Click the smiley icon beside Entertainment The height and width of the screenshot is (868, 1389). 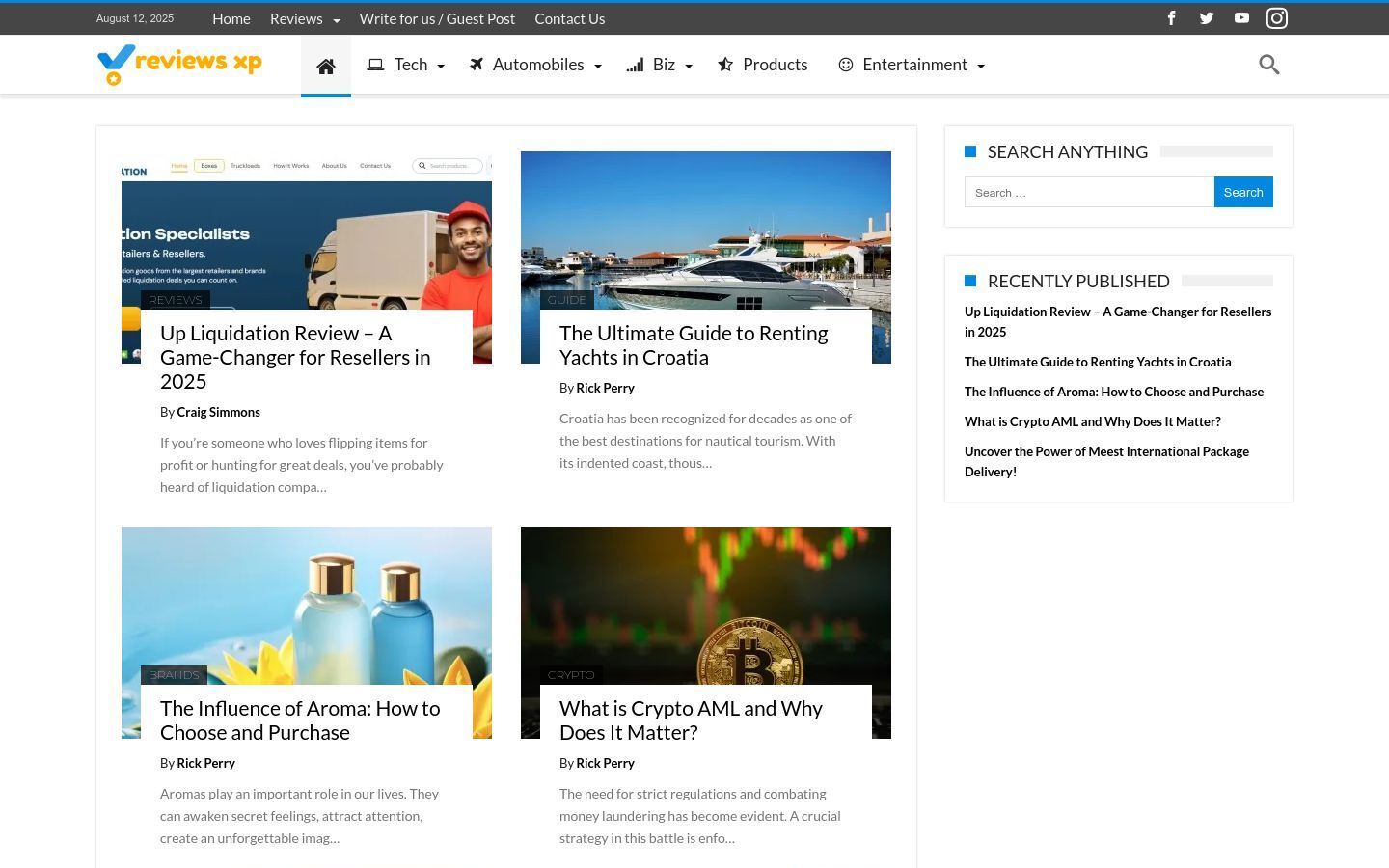click(846, 65)
